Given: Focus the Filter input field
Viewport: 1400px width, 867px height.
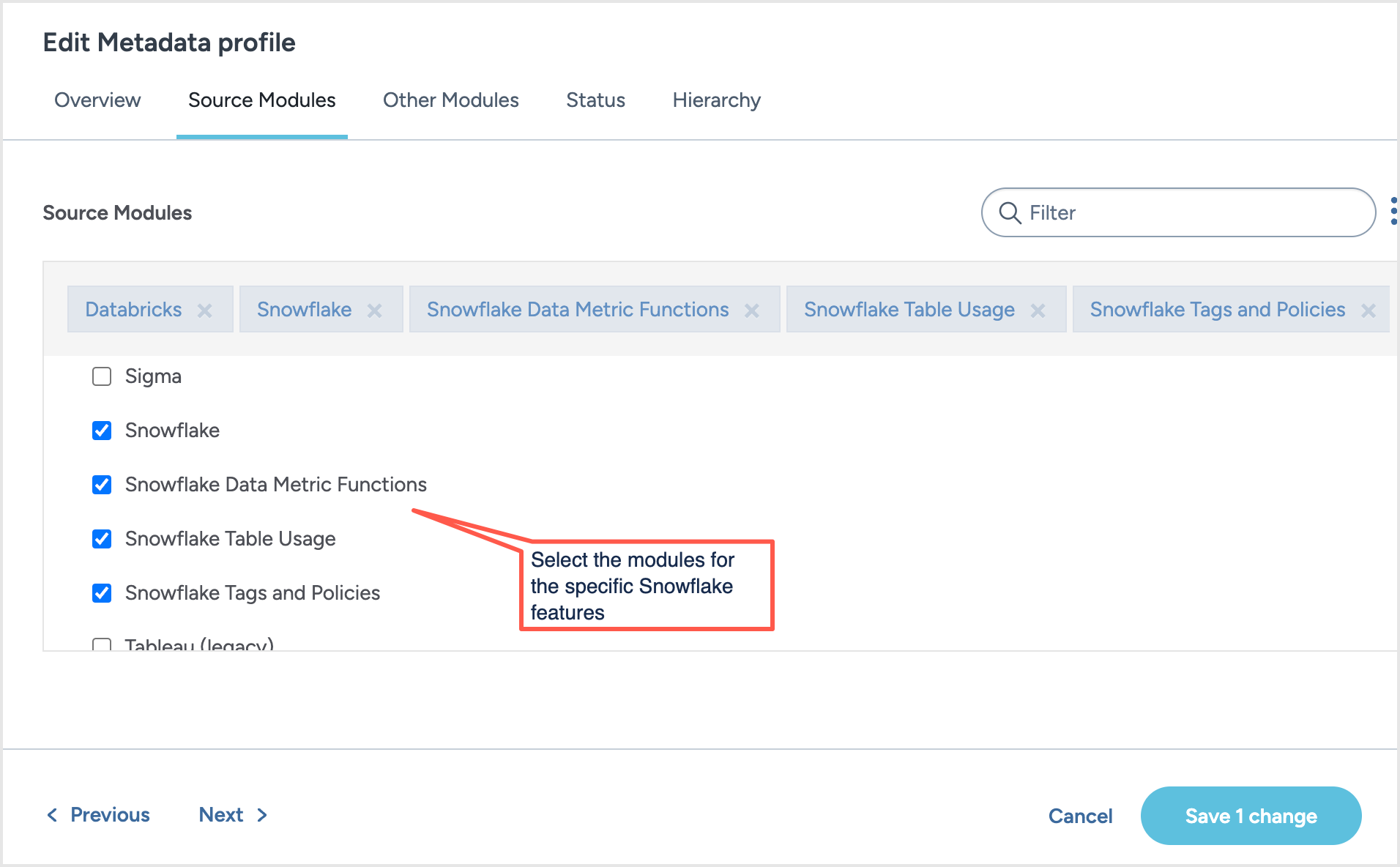Looking at the screenshot, I should tap(1179, 212).
